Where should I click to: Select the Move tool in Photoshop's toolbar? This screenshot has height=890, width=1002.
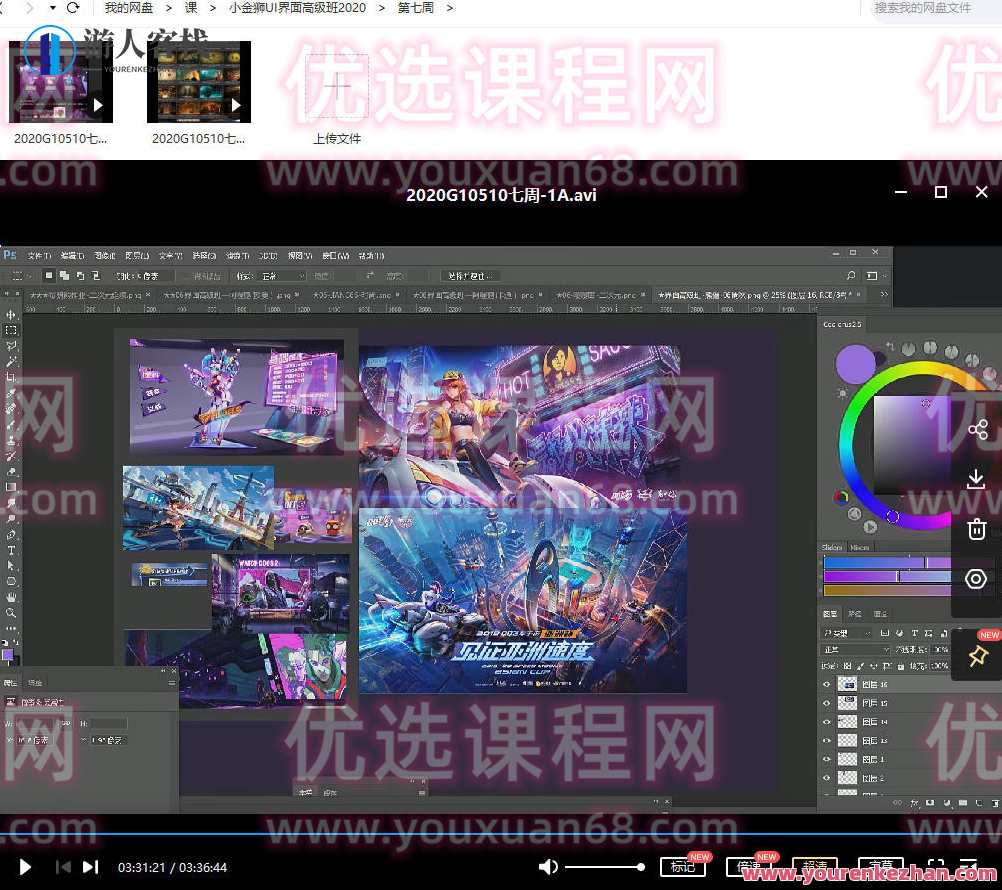click(11, 315)
